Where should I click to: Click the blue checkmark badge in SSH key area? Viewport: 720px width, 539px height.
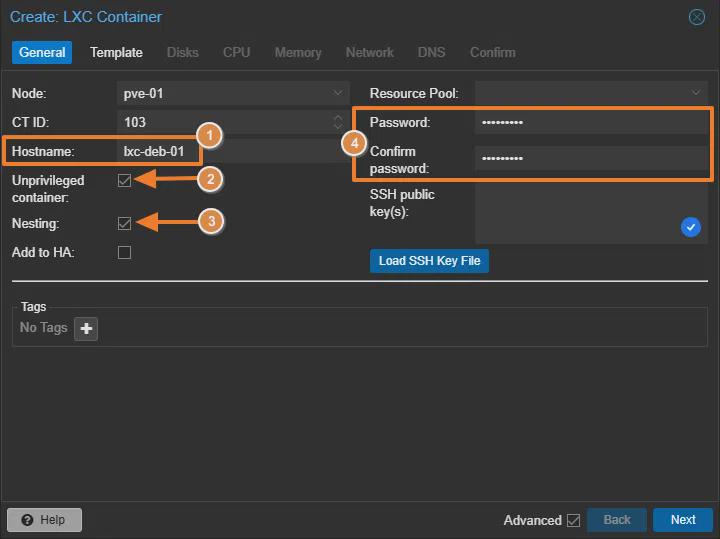coord(690,227)
